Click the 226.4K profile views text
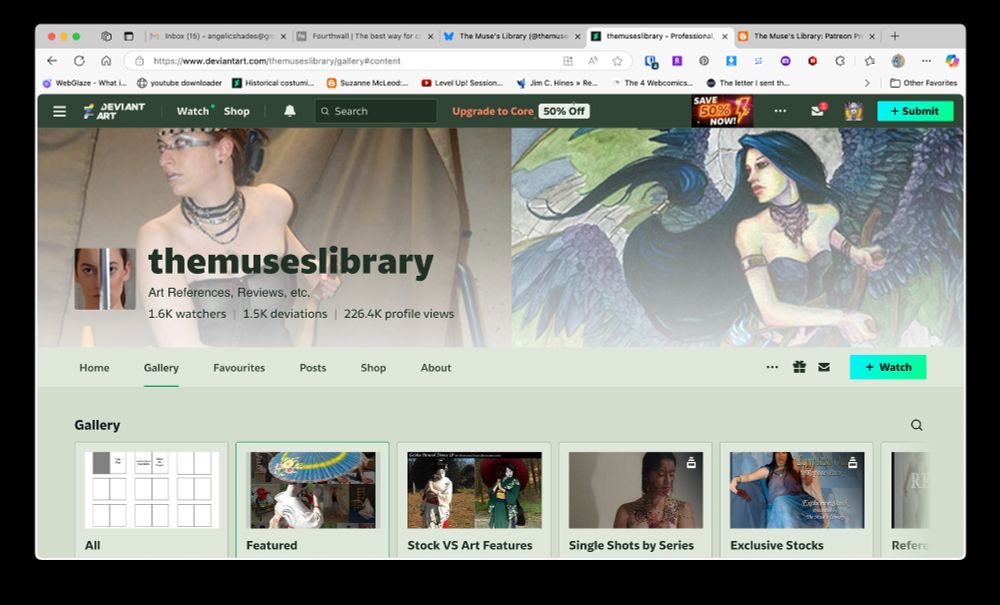Image resolution: width=1000 pixels, height=605 pixels. (399, 314)
